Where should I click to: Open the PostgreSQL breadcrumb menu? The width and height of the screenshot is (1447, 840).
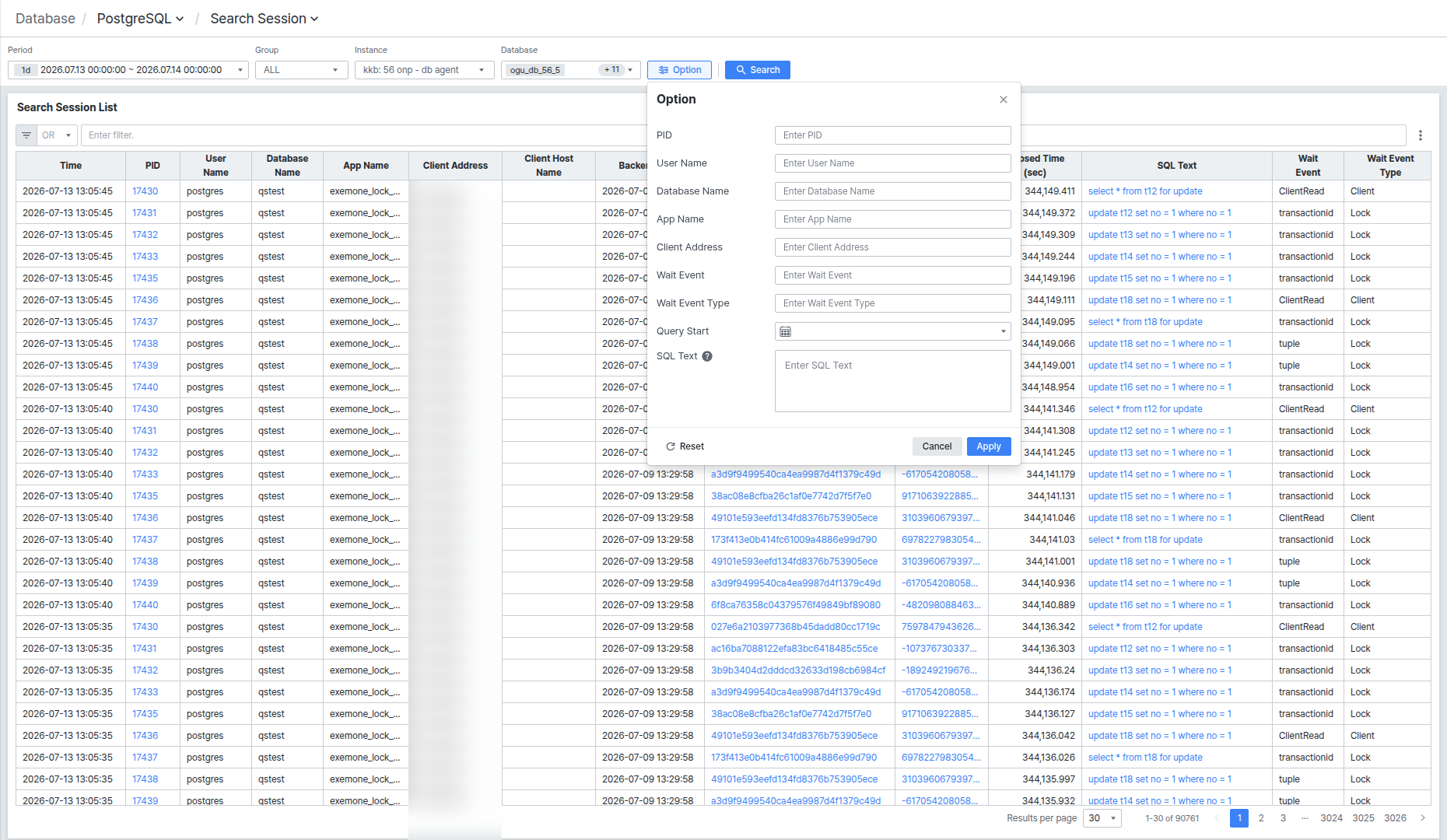pos(141,19)
